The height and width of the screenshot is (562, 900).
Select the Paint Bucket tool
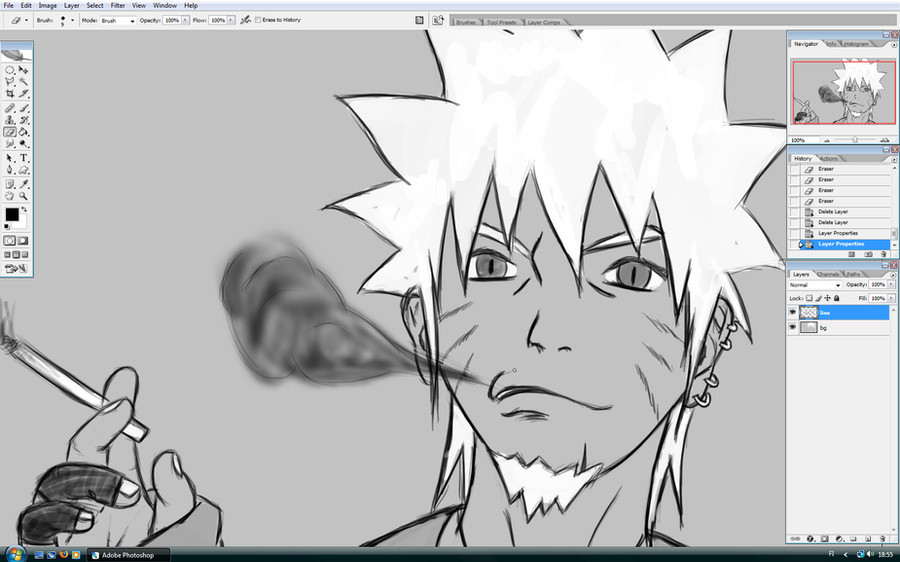click(24, 132)
